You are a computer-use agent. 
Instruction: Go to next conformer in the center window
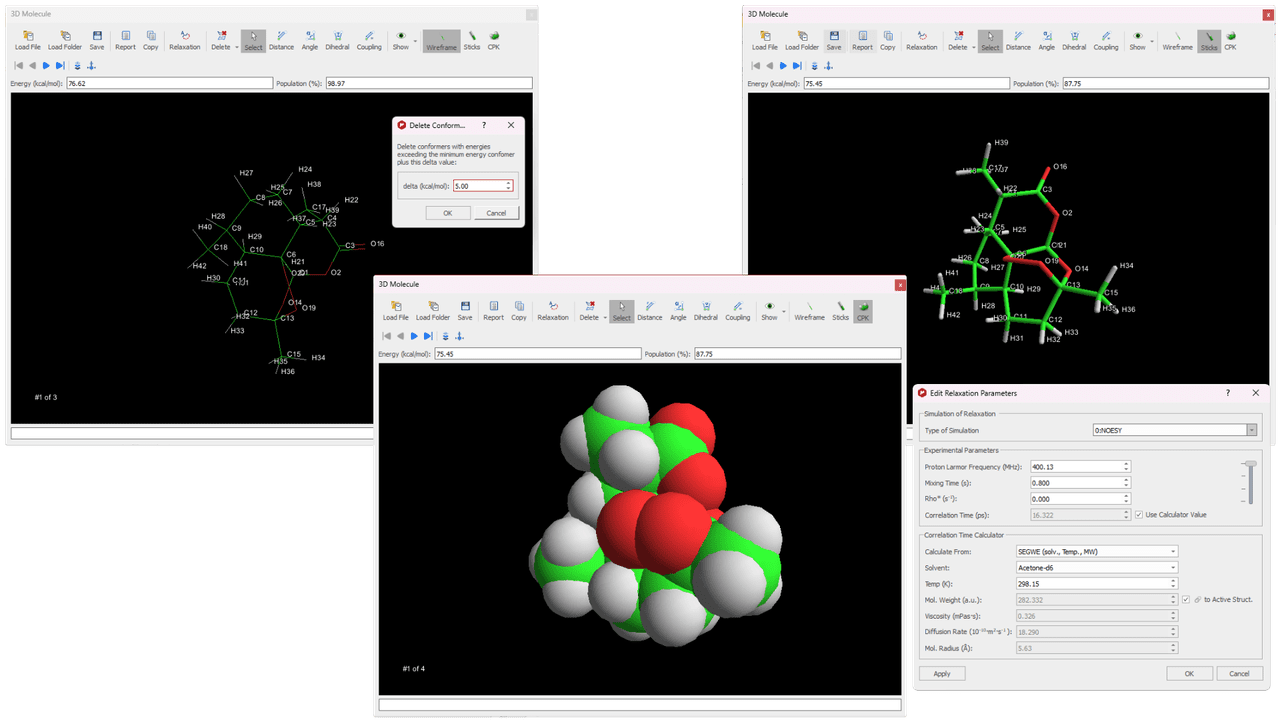pyautogui.click(x=414, y=337)
